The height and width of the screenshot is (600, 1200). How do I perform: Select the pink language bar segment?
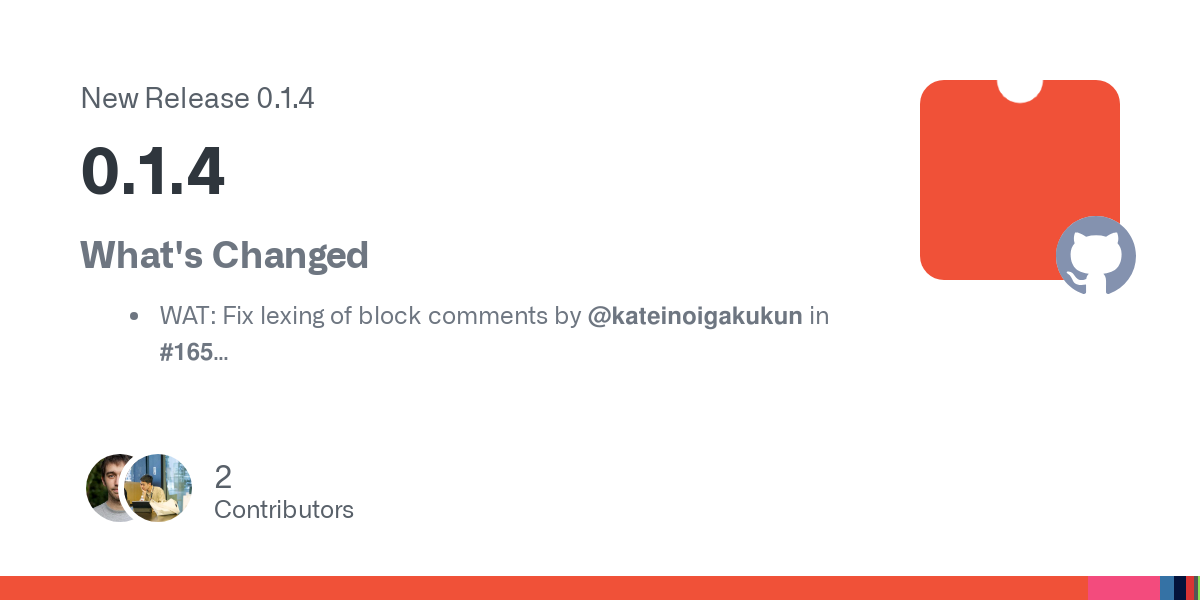pos(1124,588)
